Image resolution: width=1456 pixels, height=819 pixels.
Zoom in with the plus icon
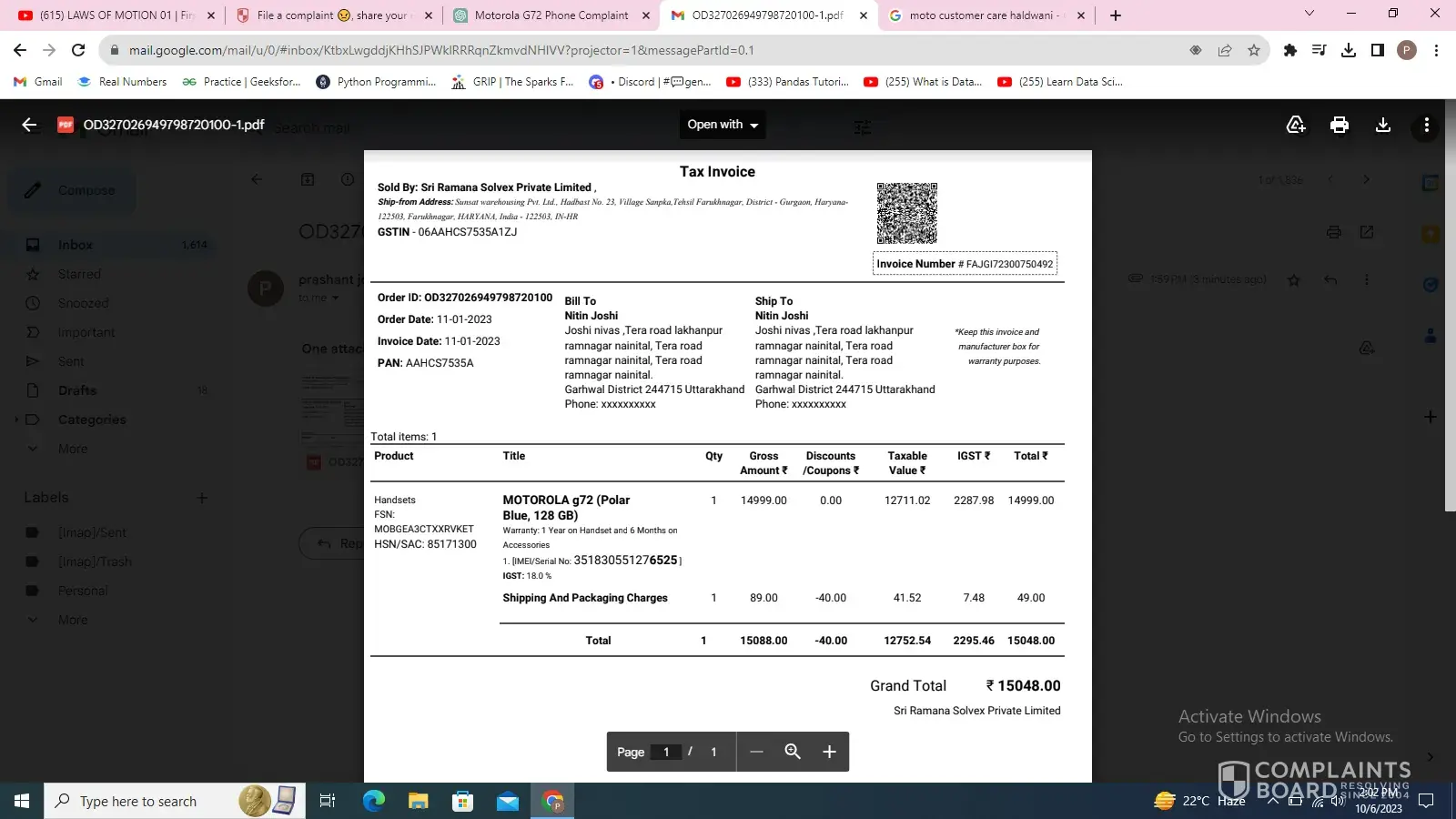coord(829,752)
